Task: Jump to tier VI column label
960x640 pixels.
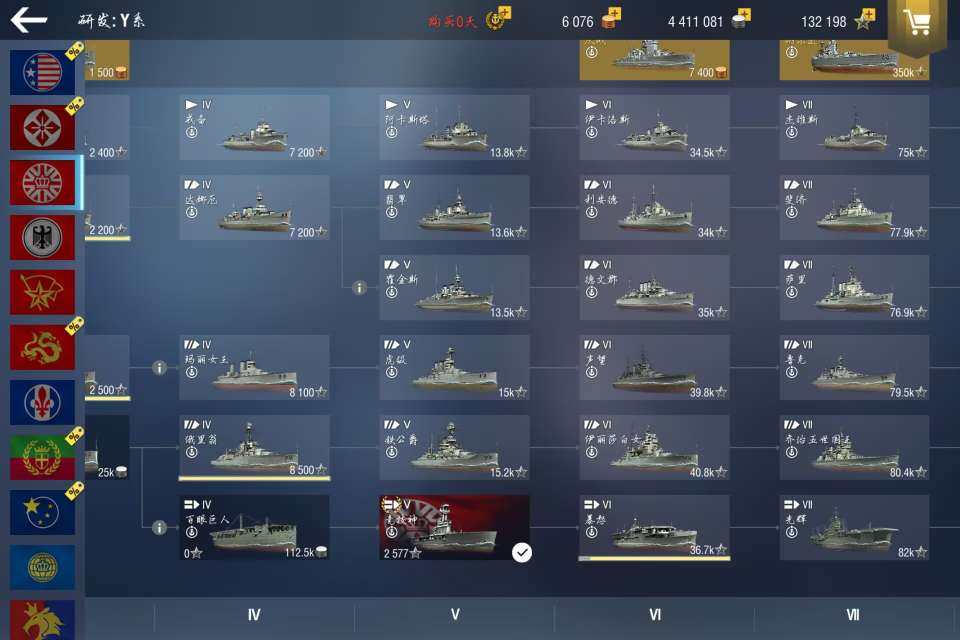Action: (654, 615)
